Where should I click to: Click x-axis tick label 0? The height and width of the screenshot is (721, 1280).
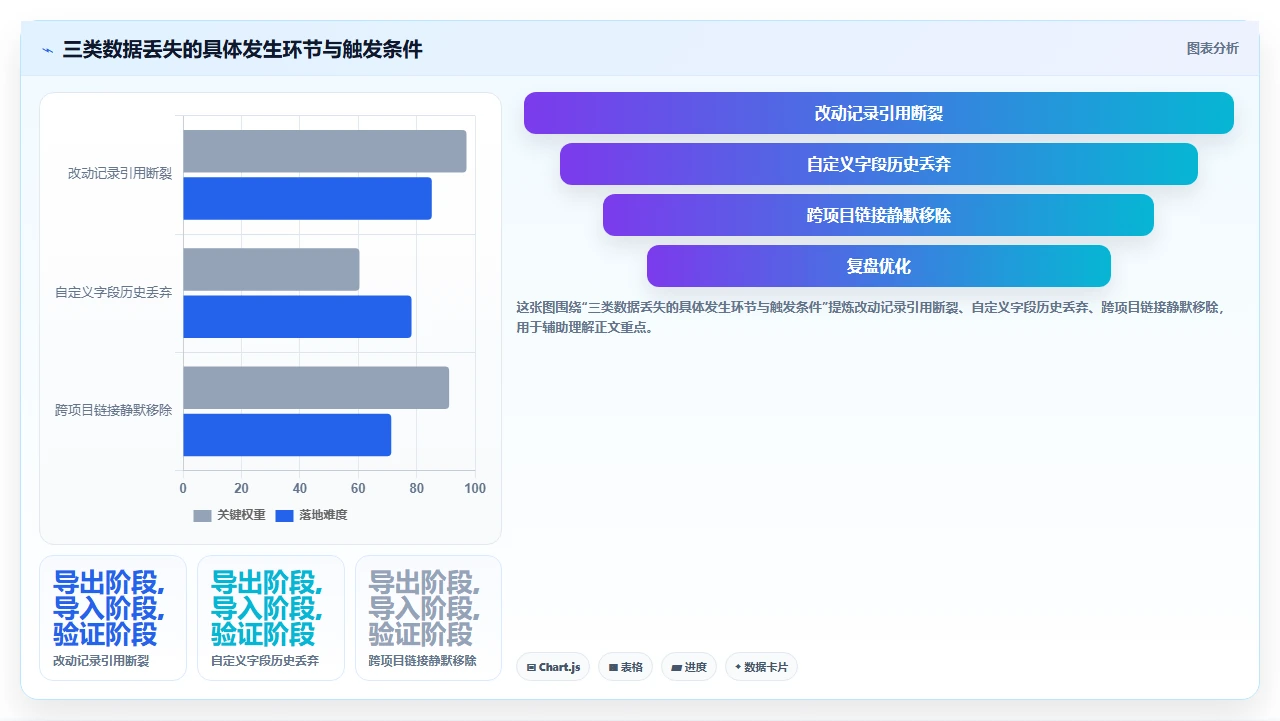pyautogui.click(x=183, y=489)
